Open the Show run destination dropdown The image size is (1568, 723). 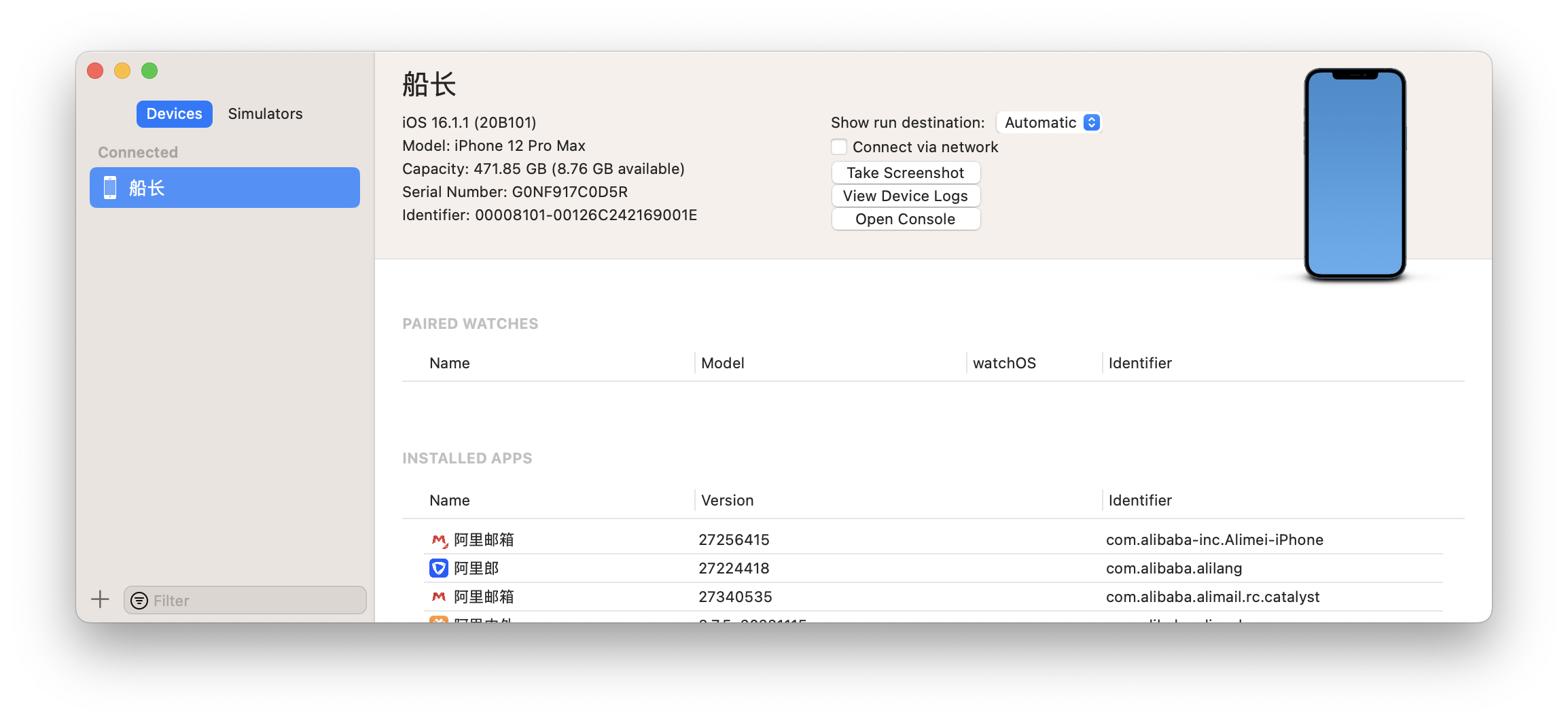1049,122
